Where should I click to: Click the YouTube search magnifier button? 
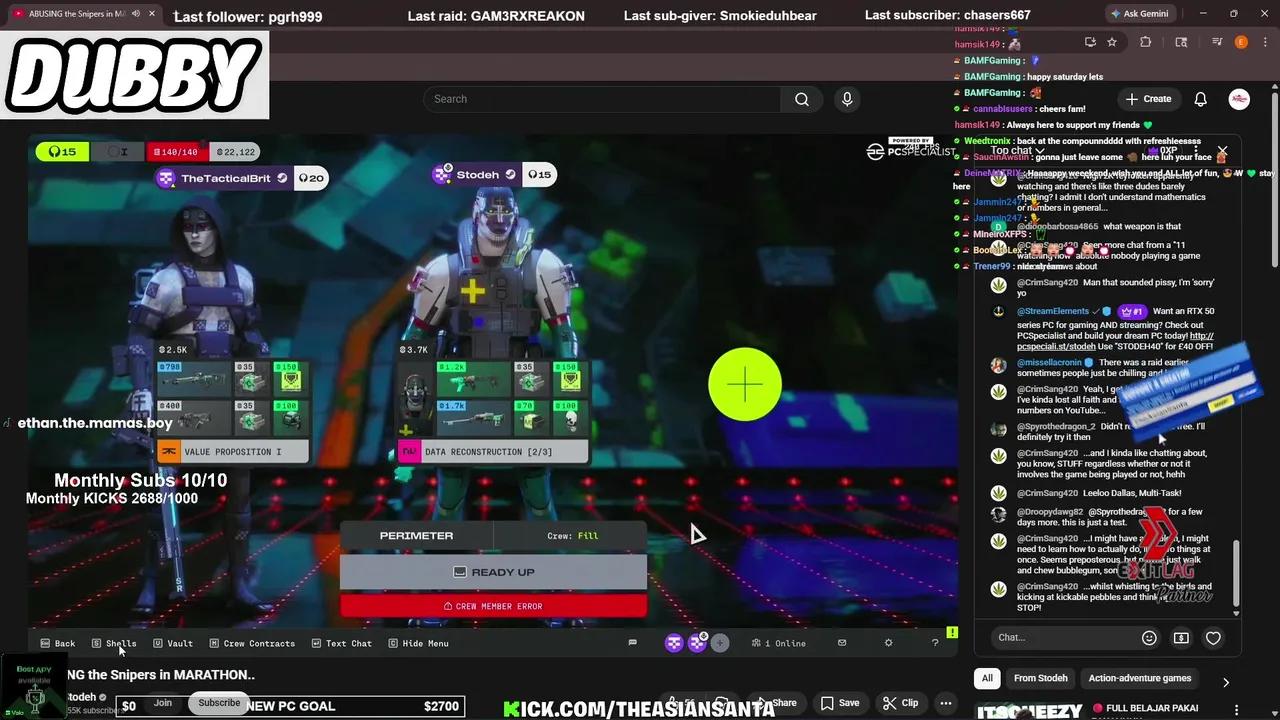click(801, 99)
